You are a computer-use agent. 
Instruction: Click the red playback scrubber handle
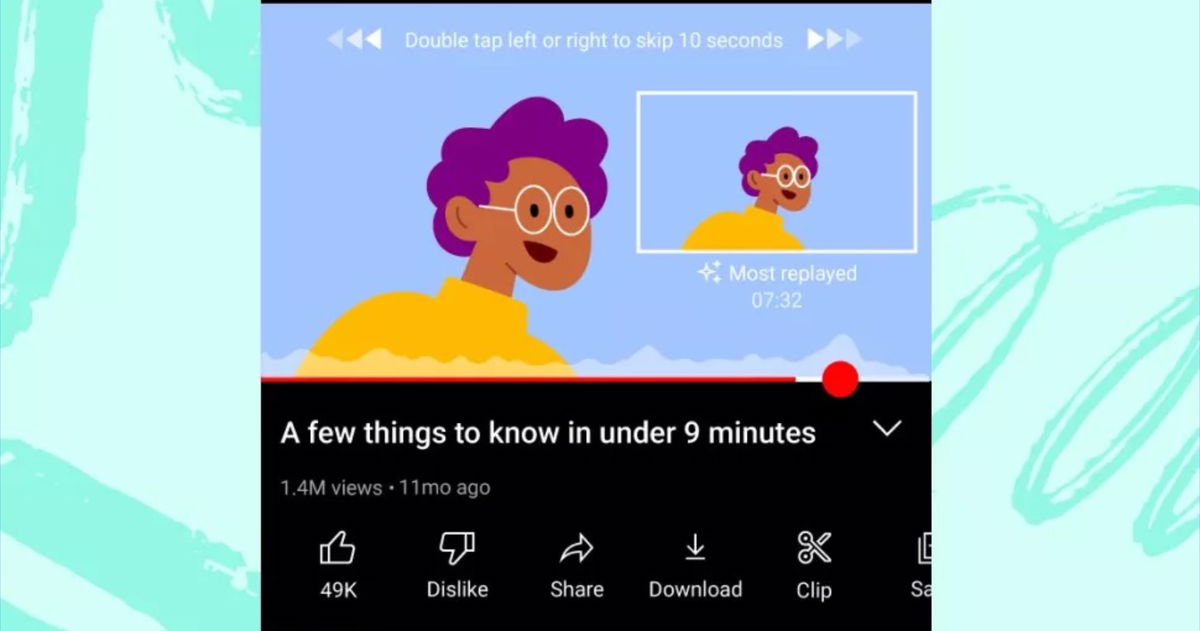coord(840,380)
